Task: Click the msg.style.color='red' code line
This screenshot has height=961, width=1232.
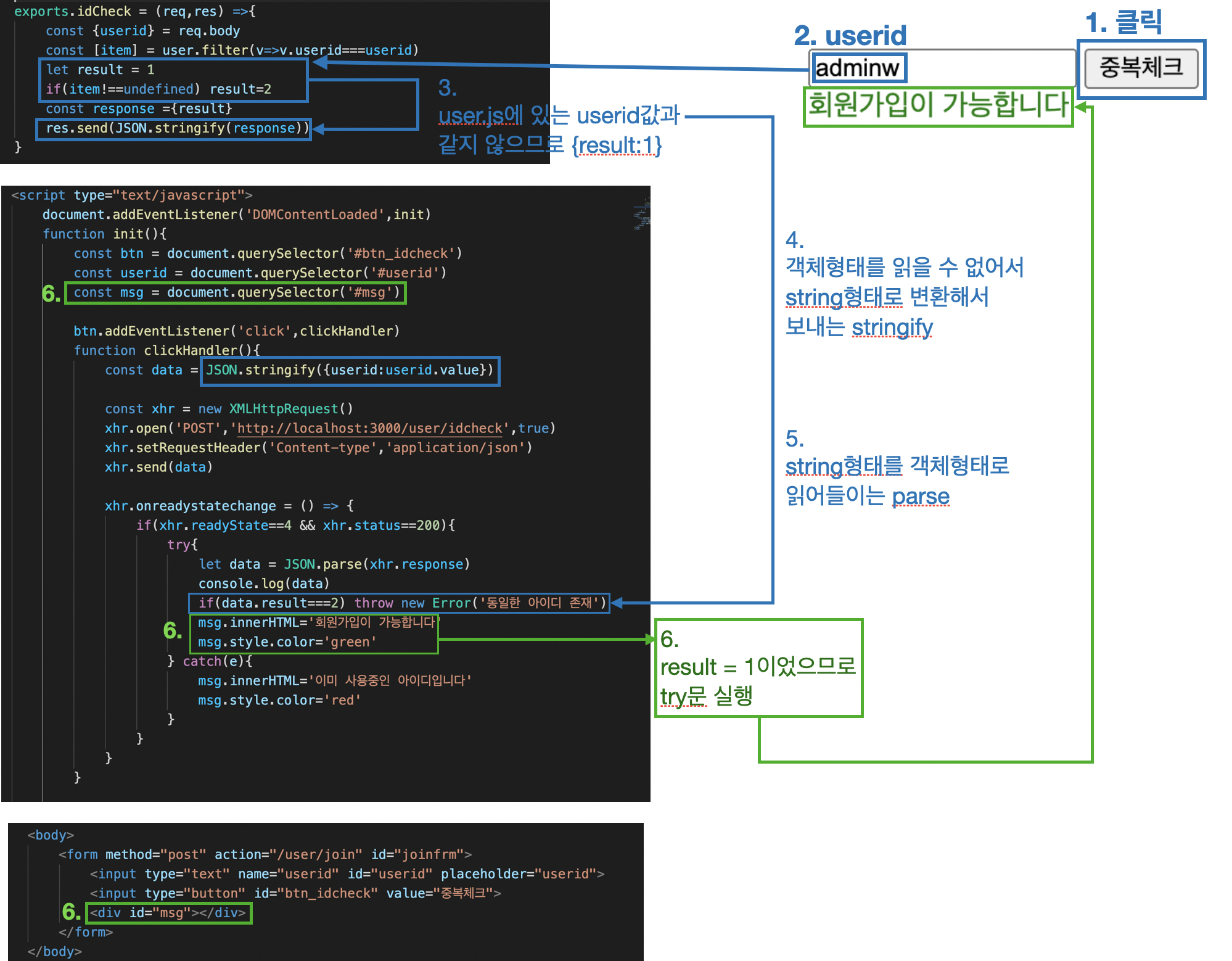Action: (279, 700)
